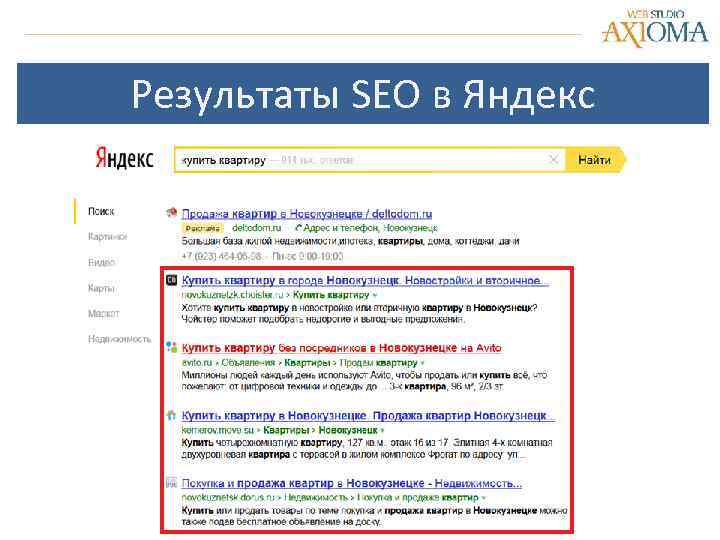Viewport: 720px width, 540px height.
Task: Click the kemerovo.move.su breadcrumb domain
Action: coord(218,430)
